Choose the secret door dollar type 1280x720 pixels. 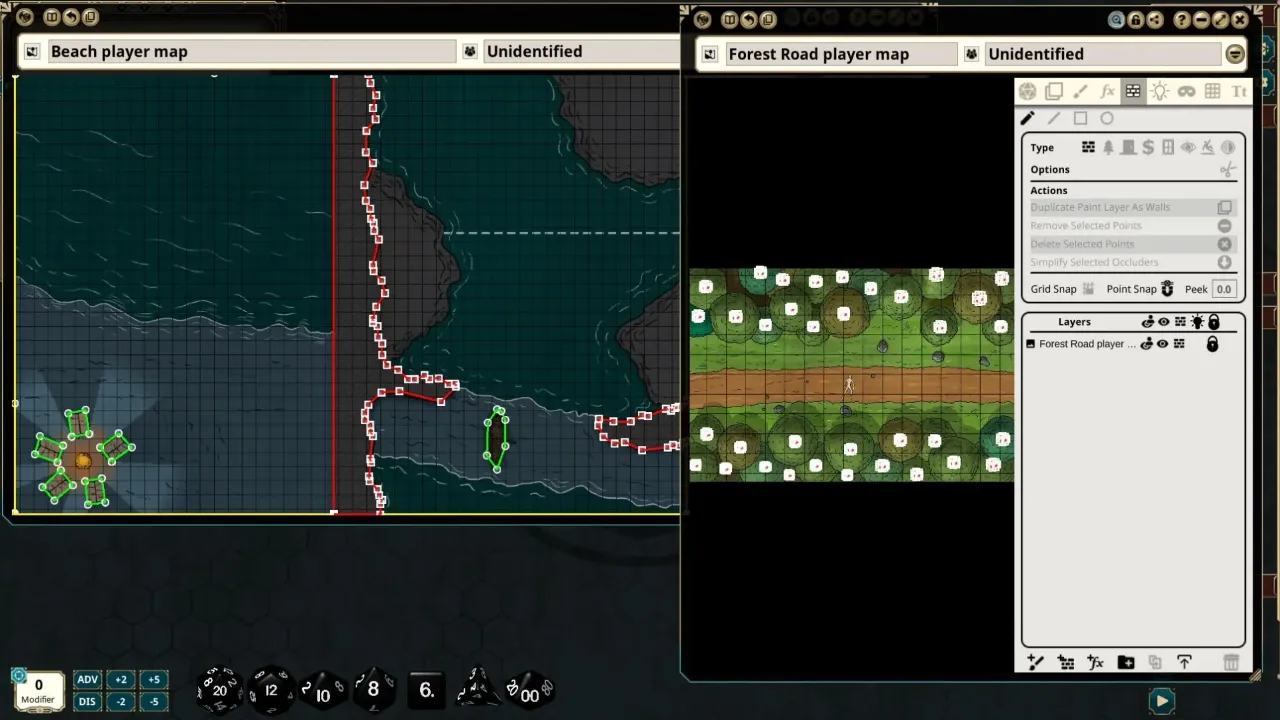1148,147
